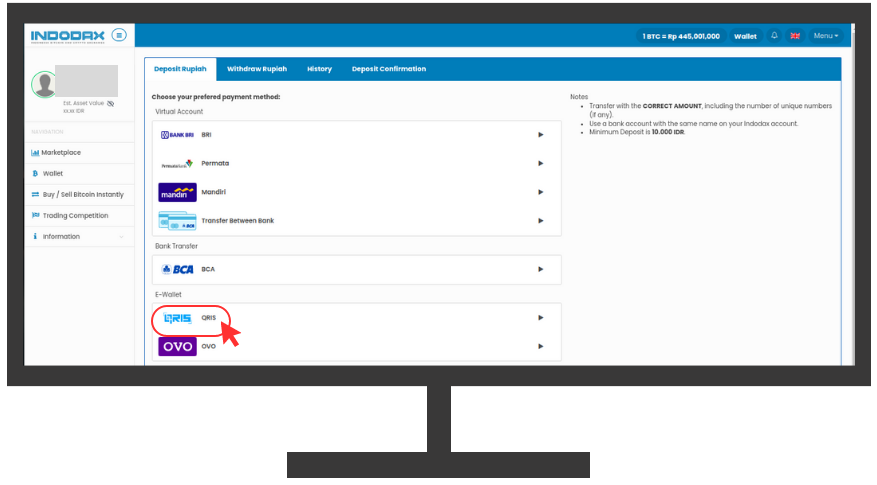Toggle asset value visibility eye icon

[111, 103]
